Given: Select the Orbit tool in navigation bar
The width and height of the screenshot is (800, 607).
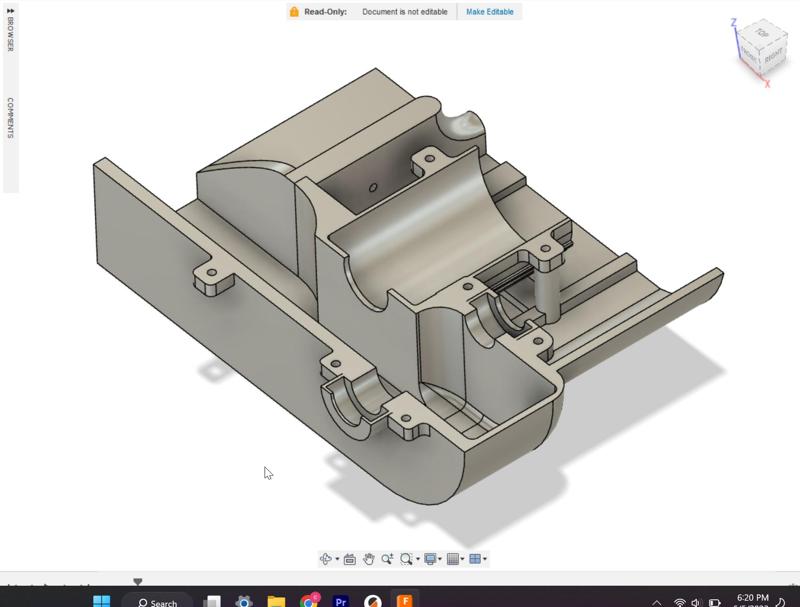Looking at the screenshot, I should tap(325, 559).
